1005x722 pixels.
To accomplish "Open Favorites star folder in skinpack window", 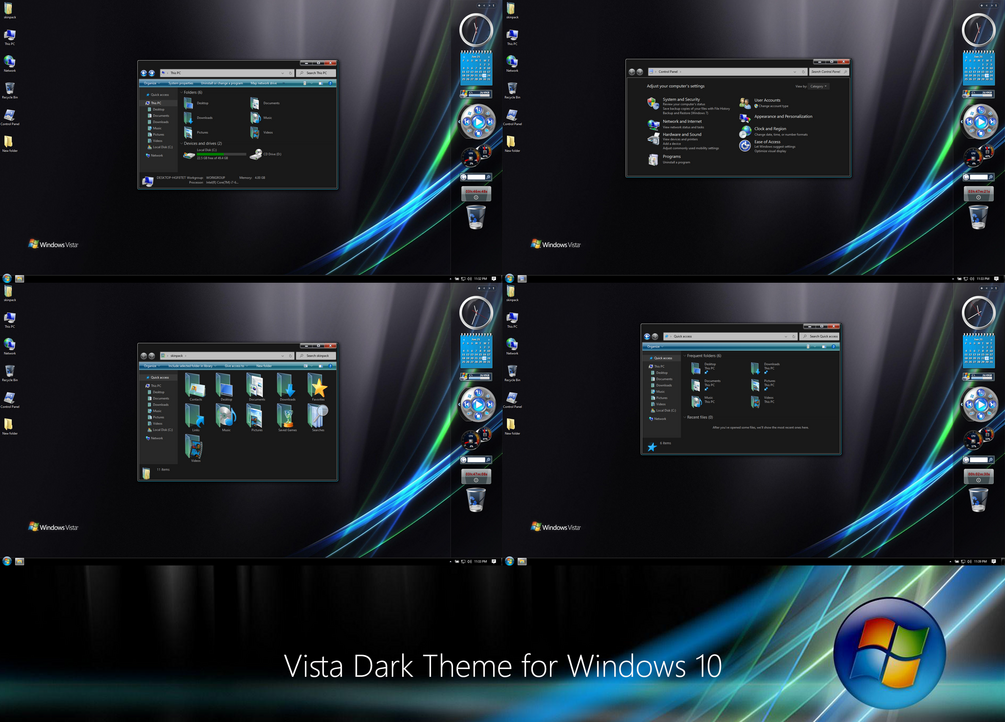I will tap(318, 385).
